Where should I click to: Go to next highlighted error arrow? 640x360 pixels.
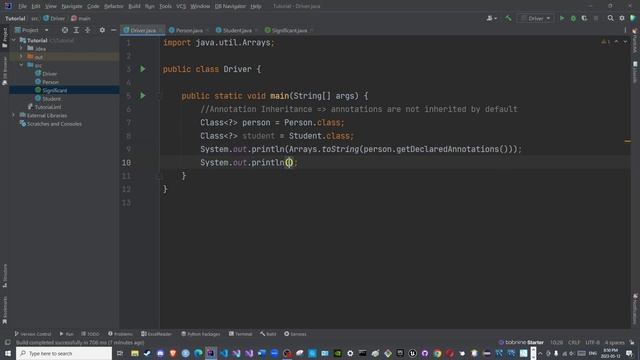click(625, 42)
